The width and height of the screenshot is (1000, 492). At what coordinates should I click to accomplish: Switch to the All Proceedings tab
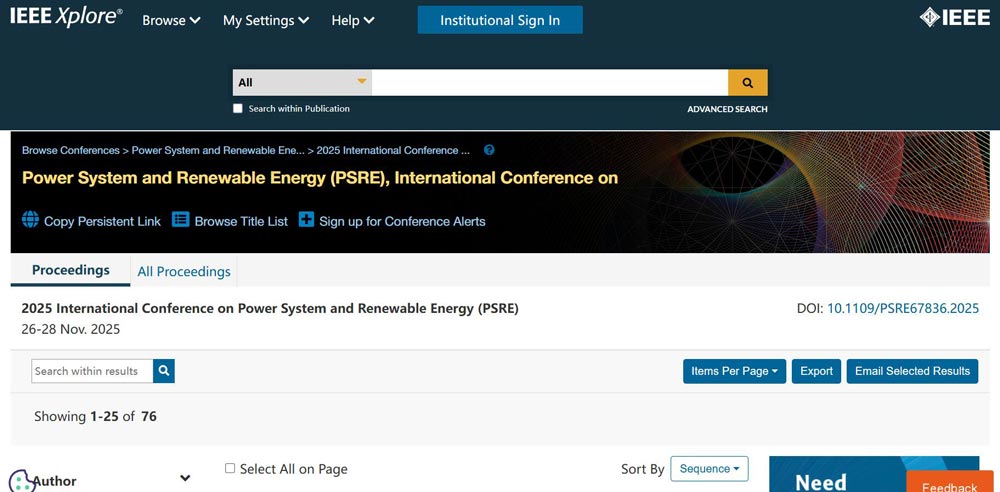[x=184, y=271]
